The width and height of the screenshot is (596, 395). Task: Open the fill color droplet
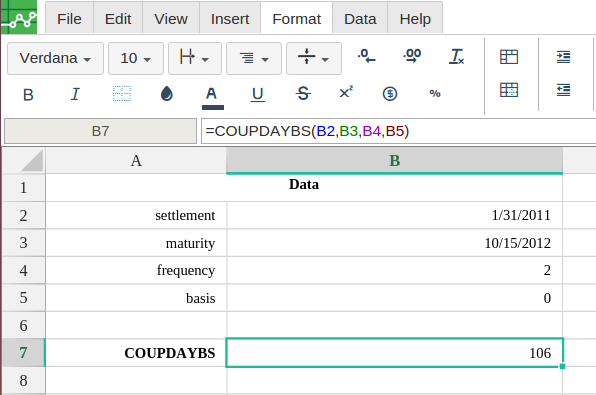166,94
